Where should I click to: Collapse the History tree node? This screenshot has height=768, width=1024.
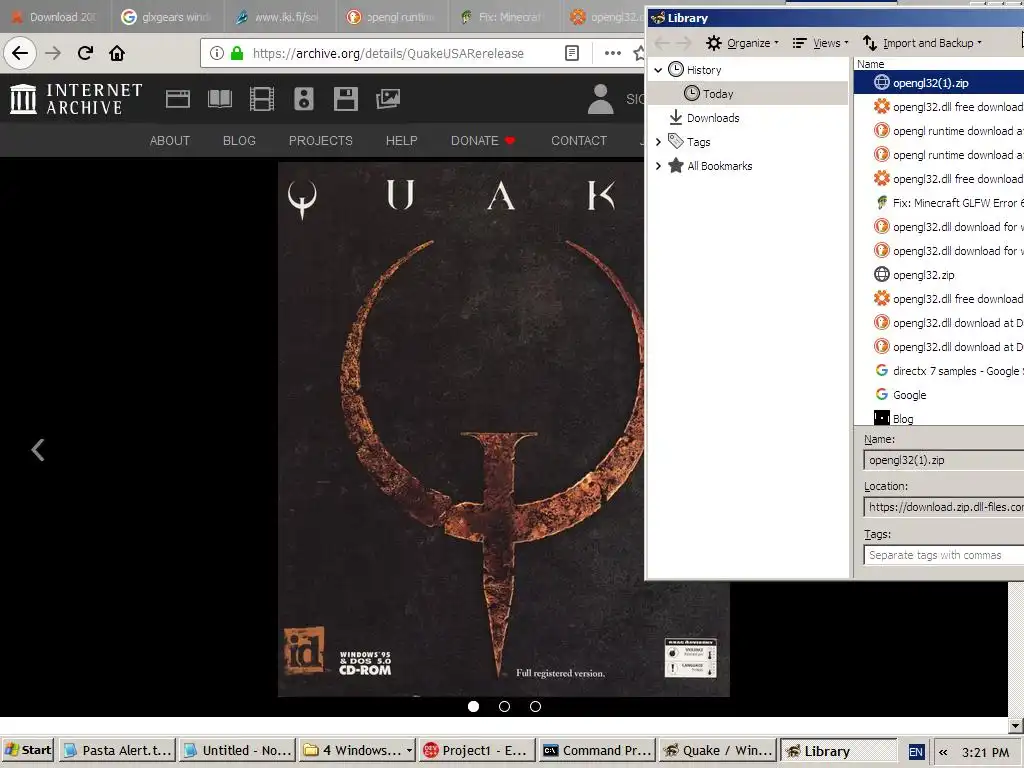[658, 70]
